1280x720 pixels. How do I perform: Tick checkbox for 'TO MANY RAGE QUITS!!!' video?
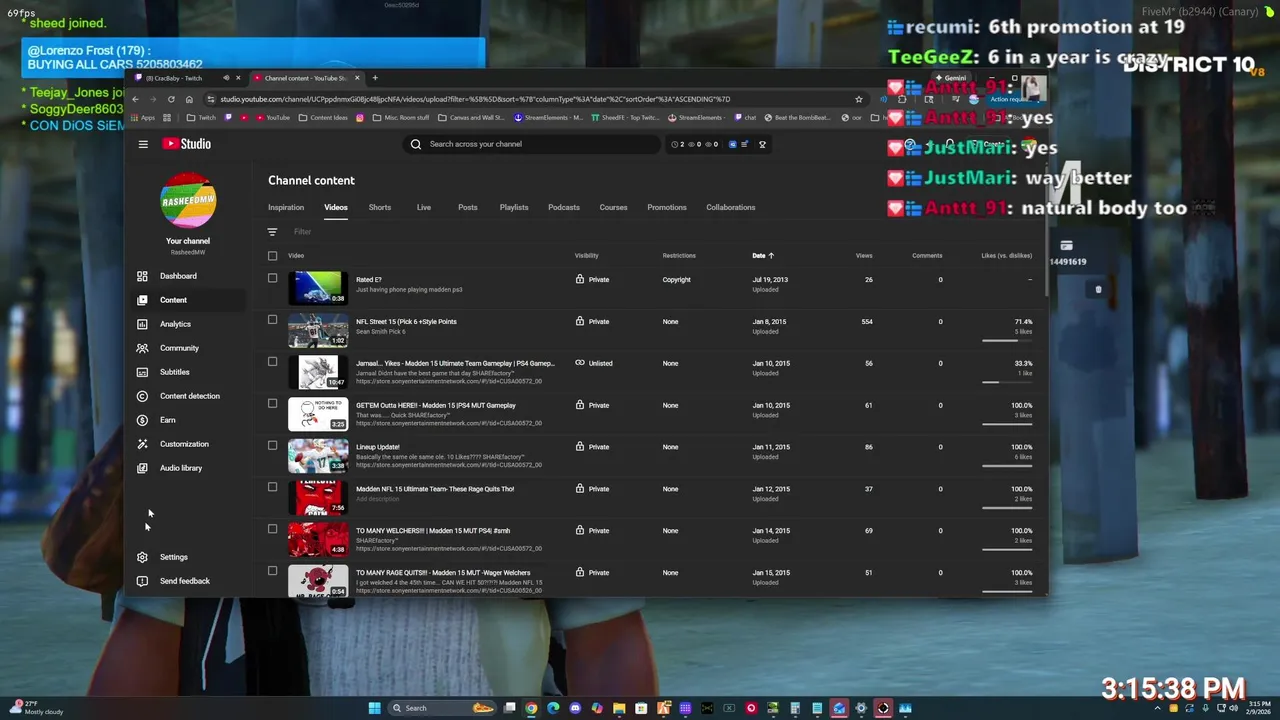click(272, 571)
